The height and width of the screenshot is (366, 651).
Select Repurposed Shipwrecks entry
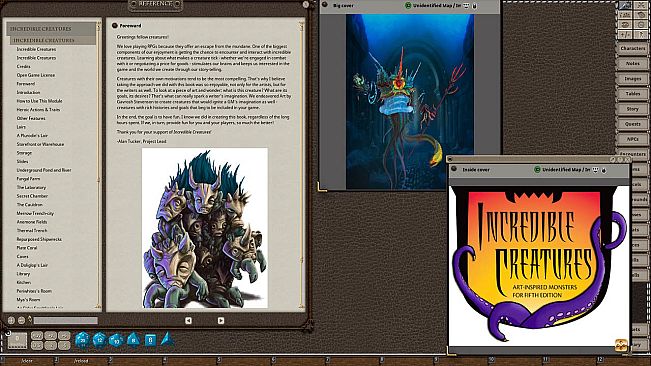39,239
